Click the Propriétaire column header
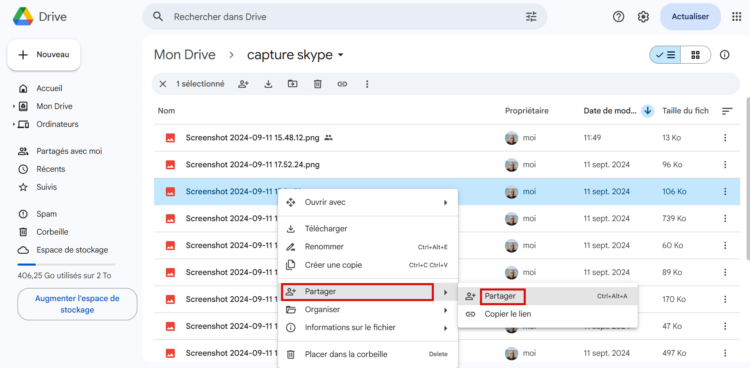This screenshot has width=750, height=368. click(x=527, y=111)
